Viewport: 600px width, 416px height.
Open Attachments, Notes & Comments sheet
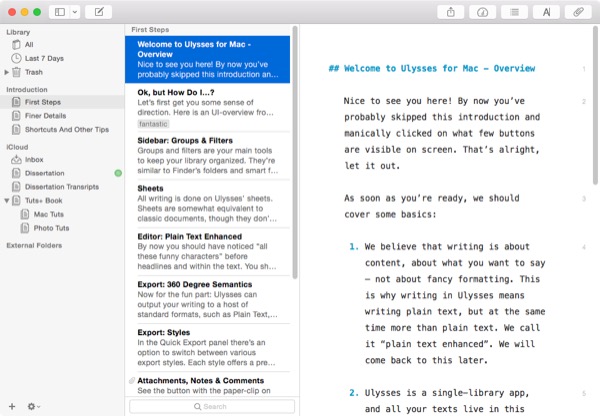click(x=207, y=385)
